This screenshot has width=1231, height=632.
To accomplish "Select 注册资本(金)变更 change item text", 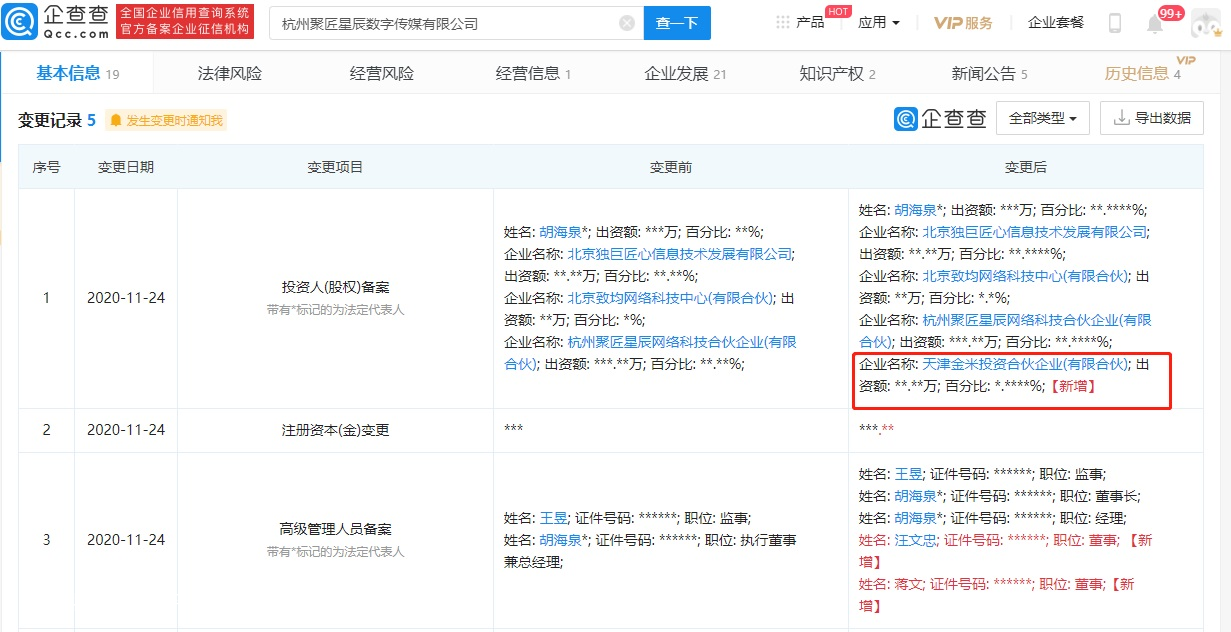I will (335, 430).
